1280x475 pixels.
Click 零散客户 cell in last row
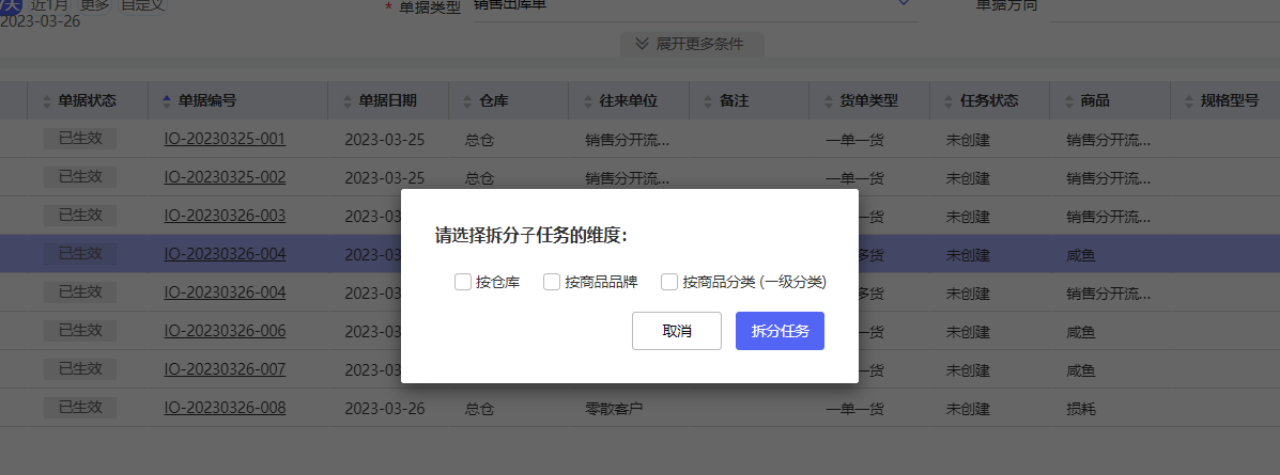click(614, 408)
